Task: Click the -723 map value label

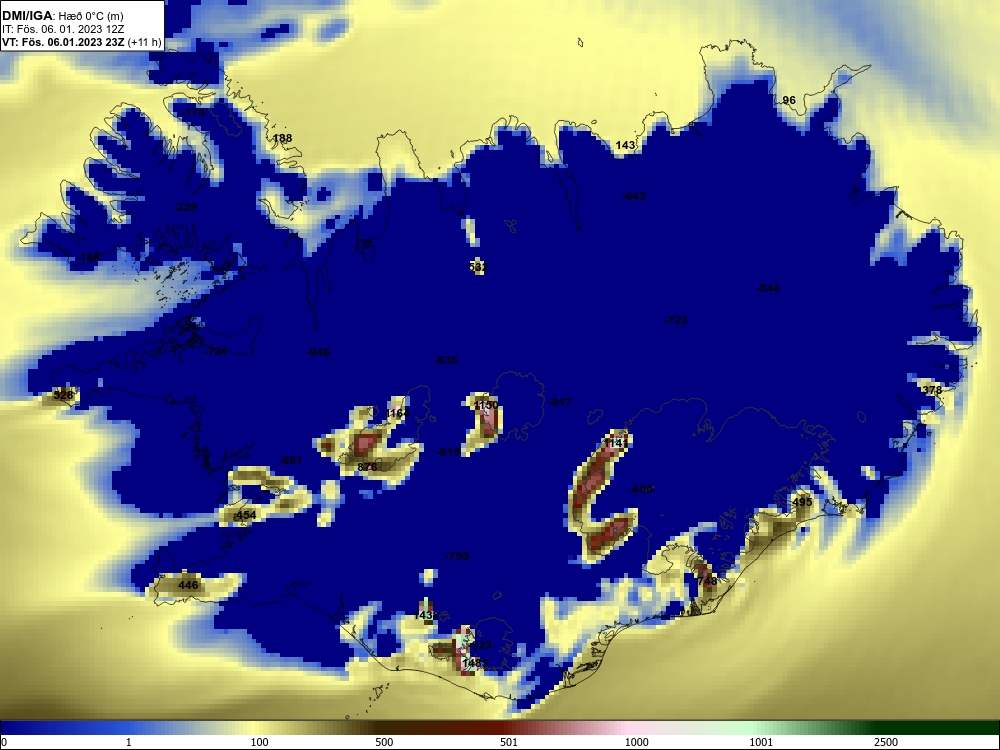Action: point(676,320)
